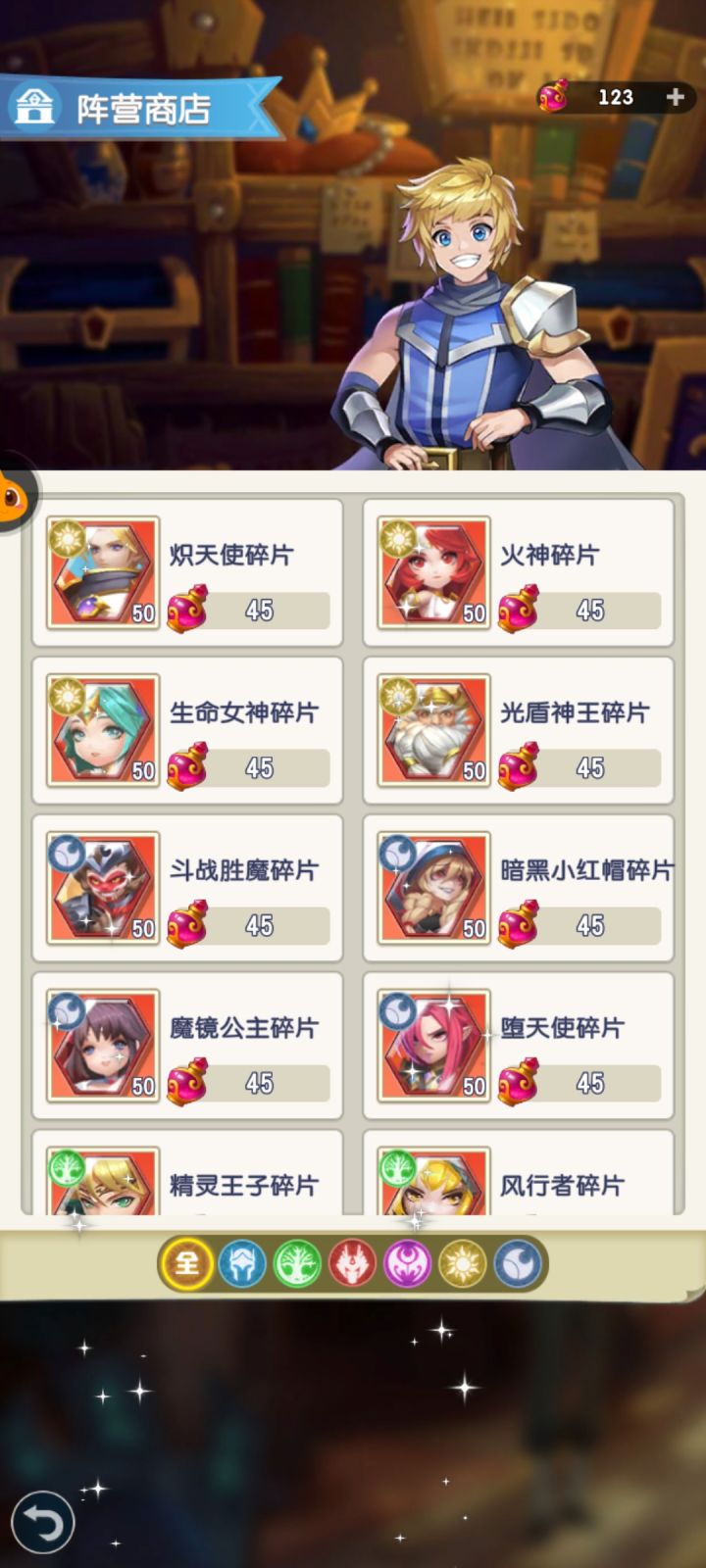Open 生命女神碎片 hero portrait
The height and width of the screenshot is (1568, 706).
[103, 729]
